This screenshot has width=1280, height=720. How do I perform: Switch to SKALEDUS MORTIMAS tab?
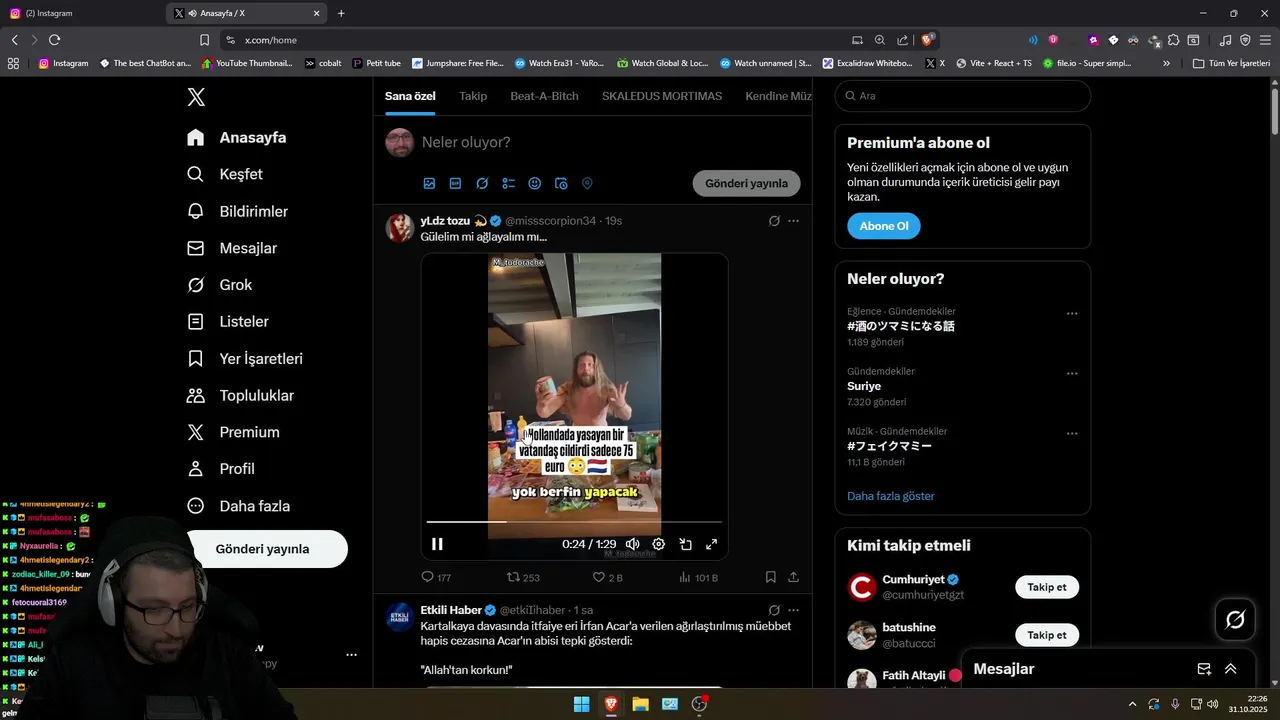(662, 96)
